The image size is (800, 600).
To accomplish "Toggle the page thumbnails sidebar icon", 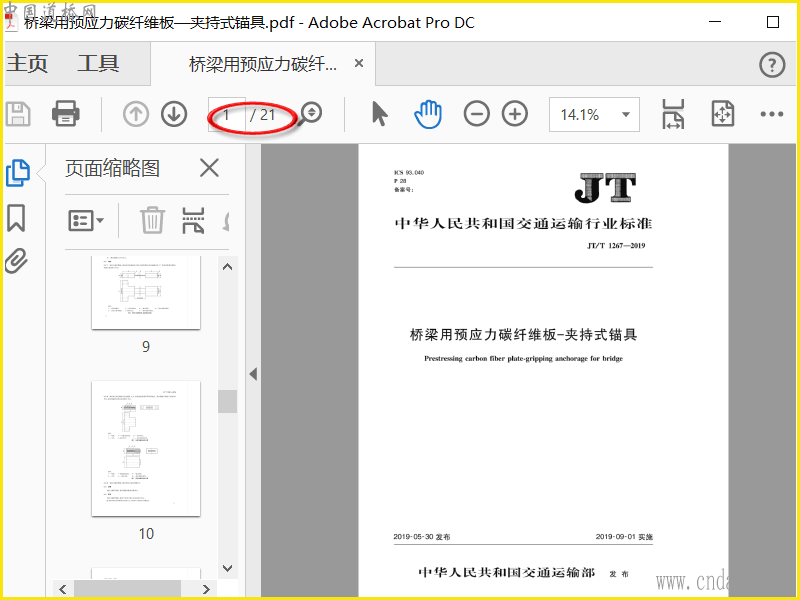I will (18, 173).
